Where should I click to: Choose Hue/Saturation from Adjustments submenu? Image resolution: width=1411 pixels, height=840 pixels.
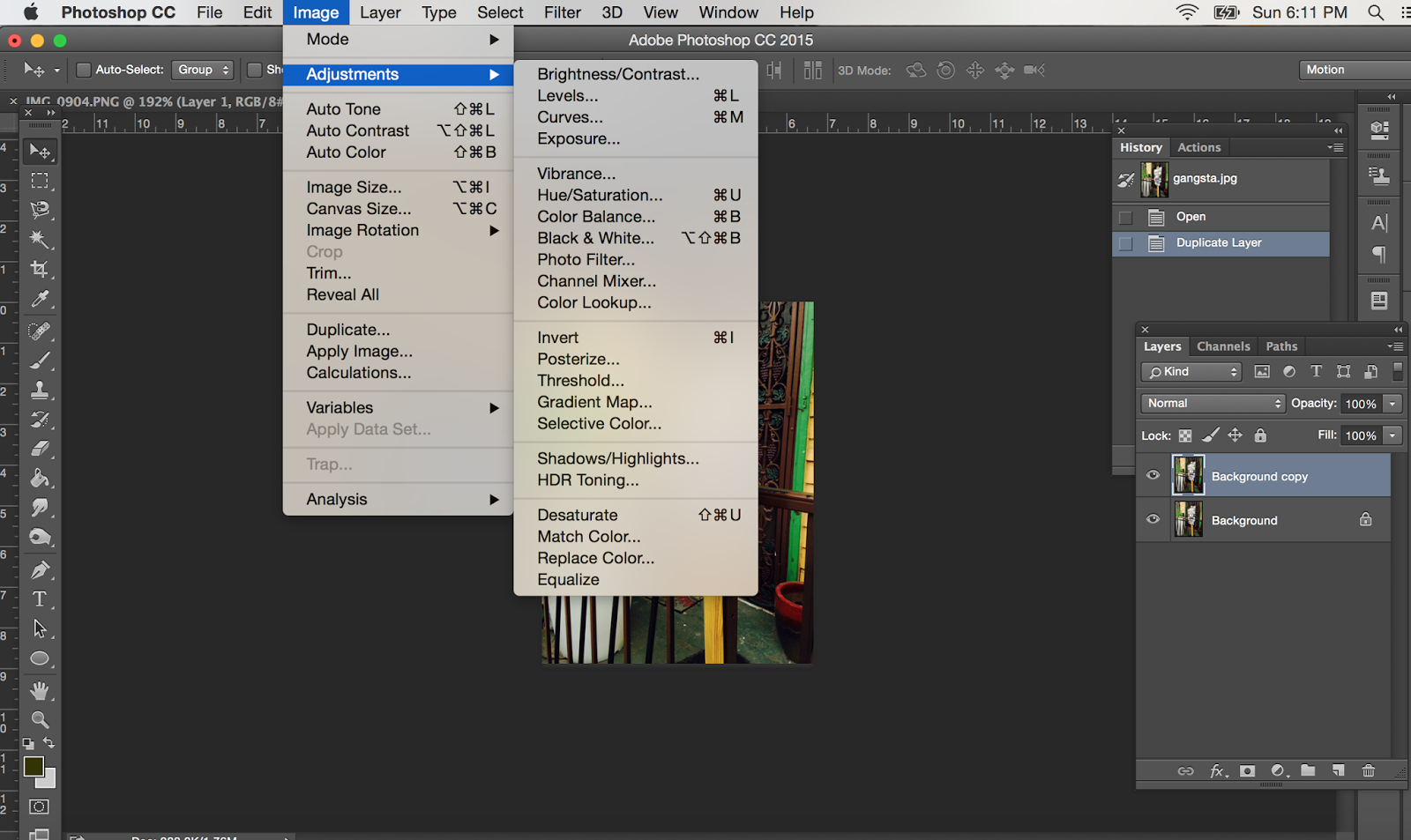pyautogui.click(x=636, y=195)
